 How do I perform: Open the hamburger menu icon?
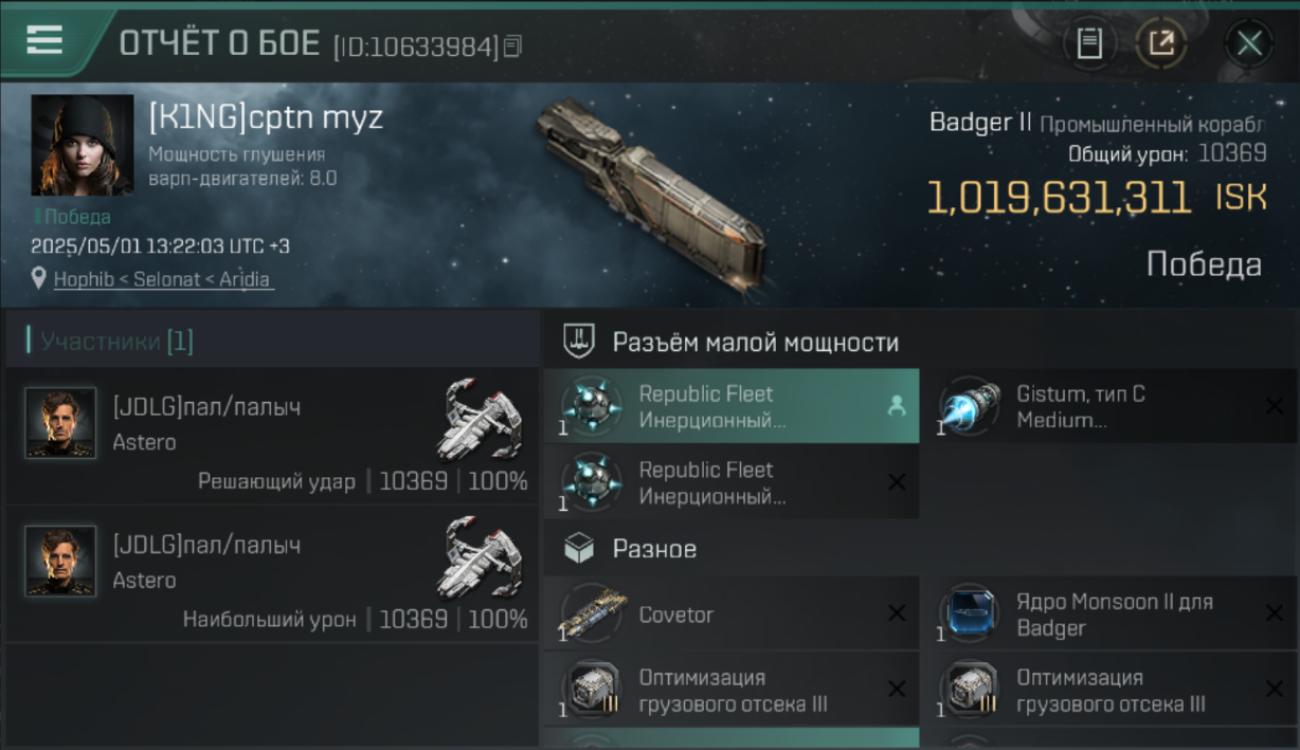[44, 40]
